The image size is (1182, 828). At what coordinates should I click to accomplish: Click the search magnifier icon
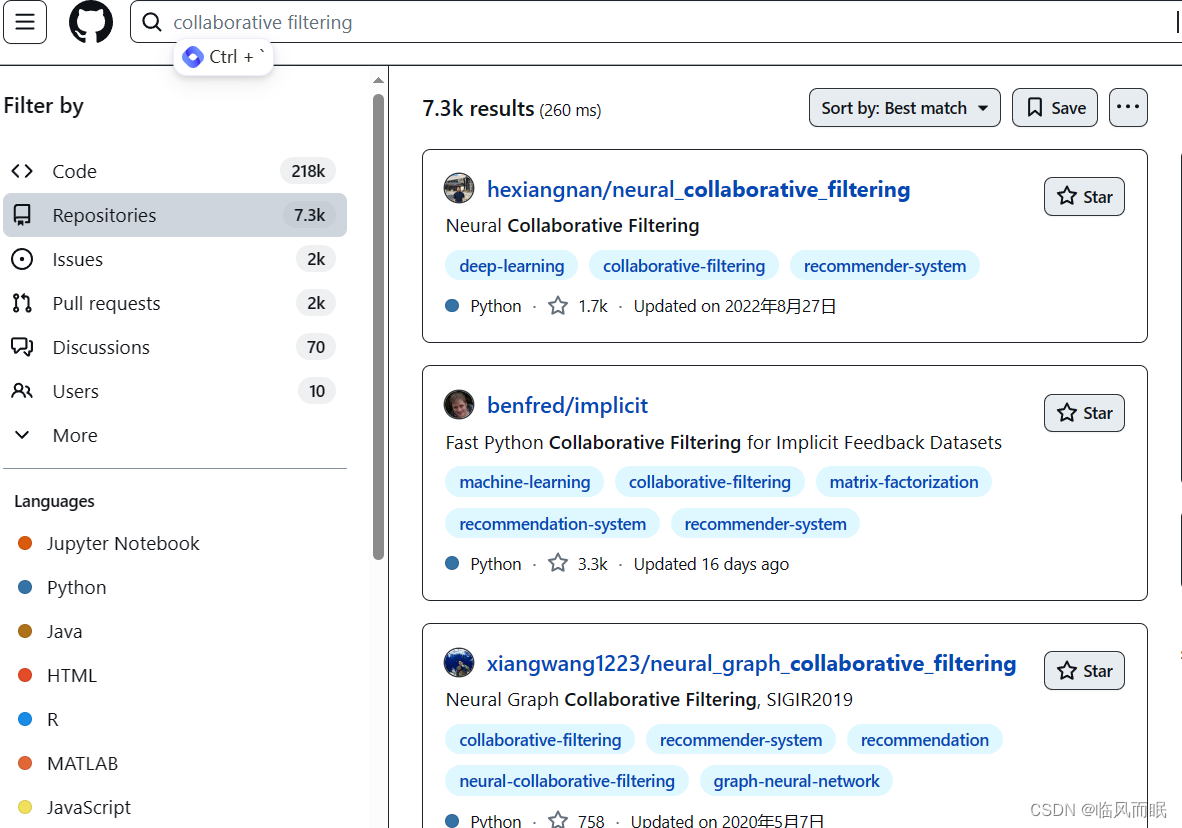[152, 22]
